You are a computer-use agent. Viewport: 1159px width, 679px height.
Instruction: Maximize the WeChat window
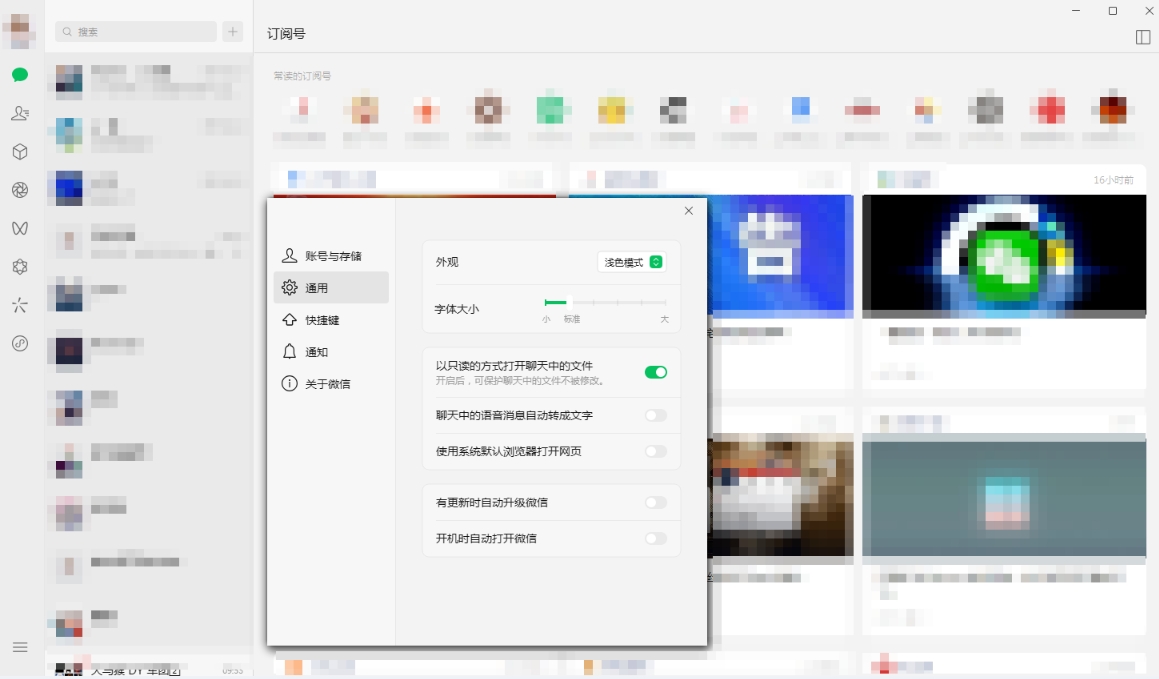coord(1112,11)
